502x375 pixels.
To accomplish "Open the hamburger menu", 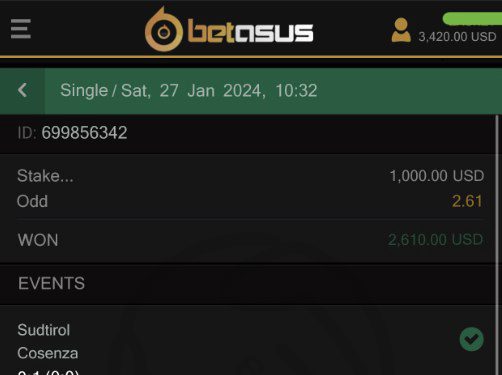I will pos(21,29).
